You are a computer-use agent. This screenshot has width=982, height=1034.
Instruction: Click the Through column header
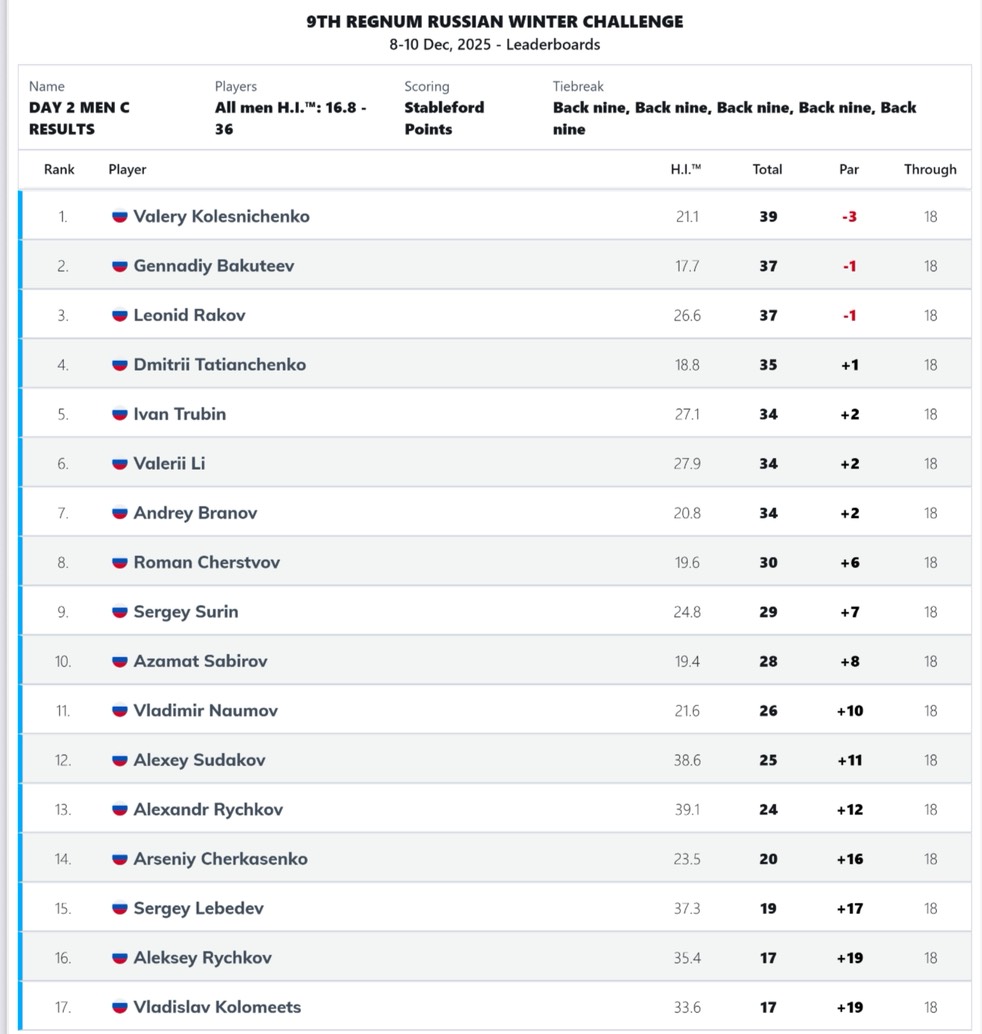click(930, 169)
